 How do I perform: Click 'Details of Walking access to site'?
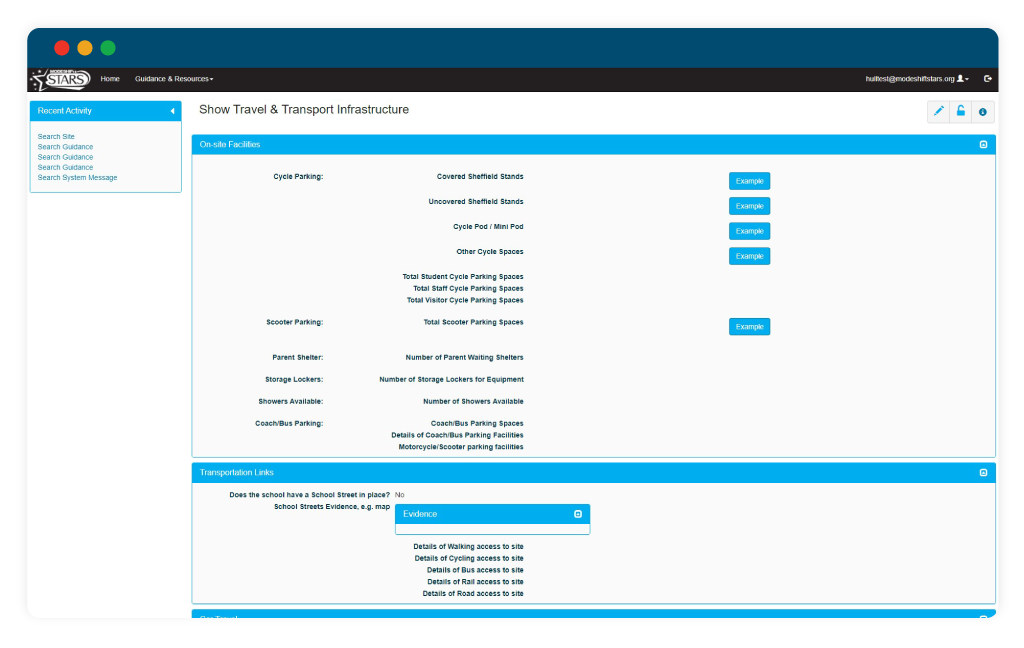(x=468, y=547)
